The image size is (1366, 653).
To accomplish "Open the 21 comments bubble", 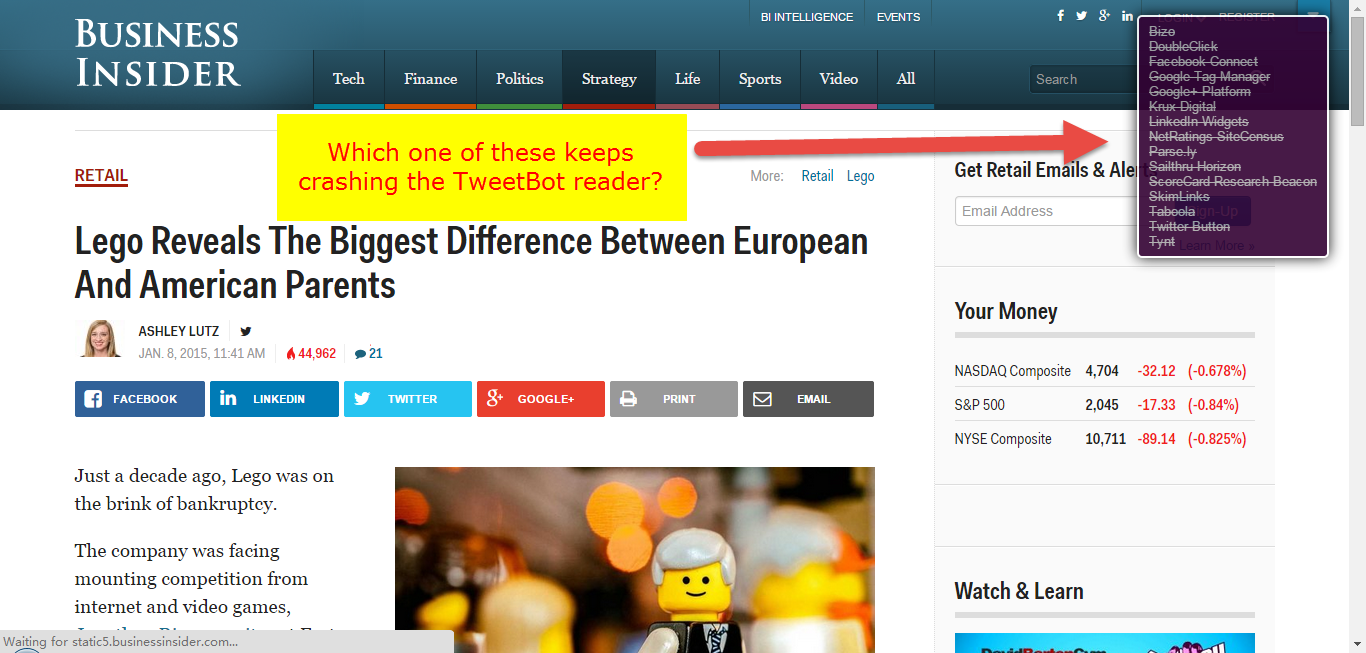I will point(369,353).
